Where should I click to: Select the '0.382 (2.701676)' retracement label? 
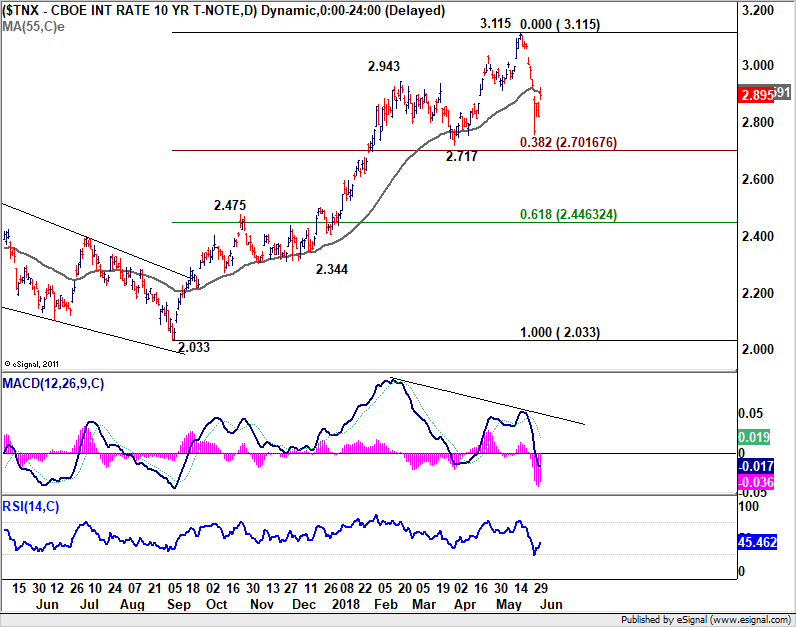568,142
